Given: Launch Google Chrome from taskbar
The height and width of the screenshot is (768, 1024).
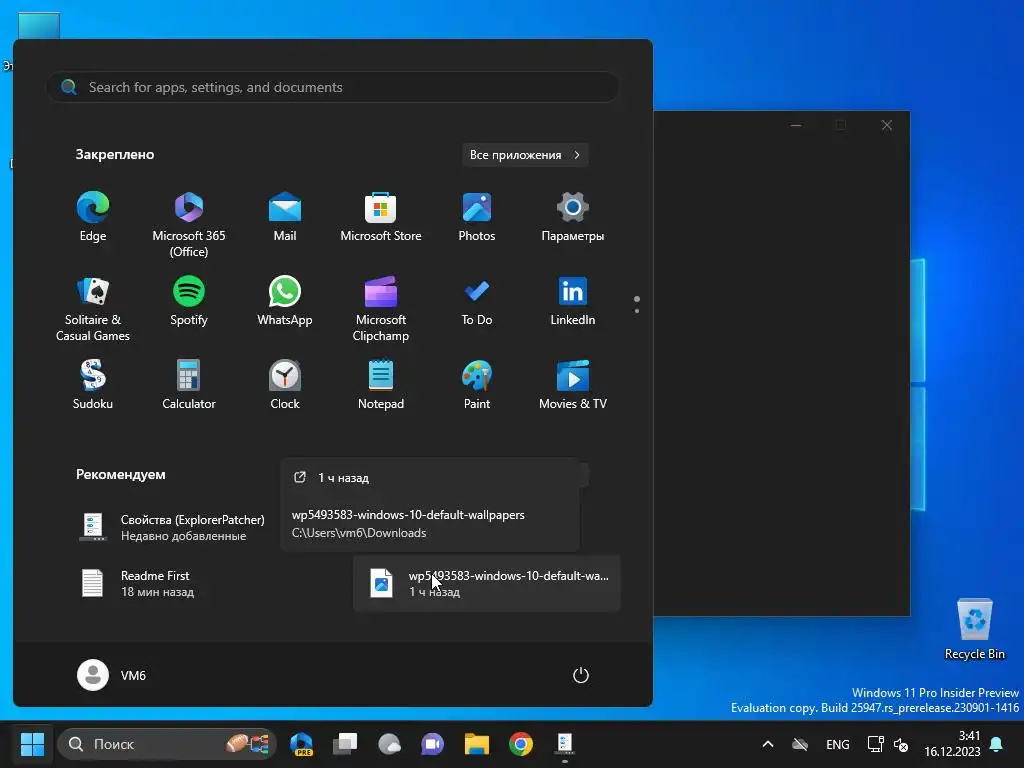Looking at the screenshot, I should [521, 744].
